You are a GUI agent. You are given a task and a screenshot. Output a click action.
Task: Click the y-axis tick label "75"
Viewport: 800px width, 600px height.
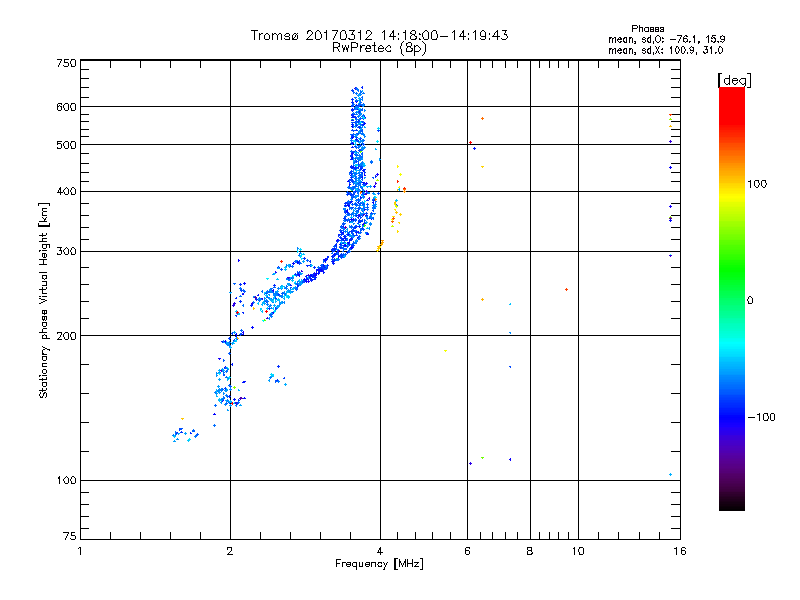pos(70,536)
